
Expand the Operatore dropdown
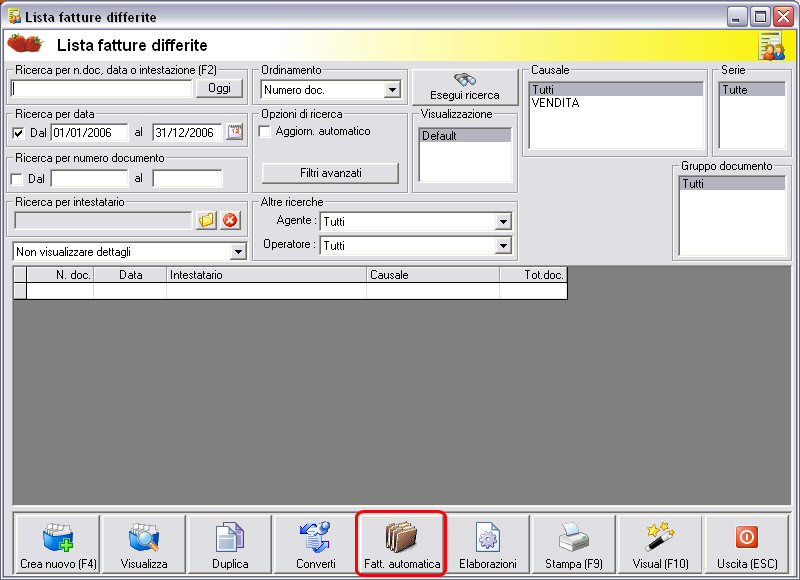coord(503,245)
